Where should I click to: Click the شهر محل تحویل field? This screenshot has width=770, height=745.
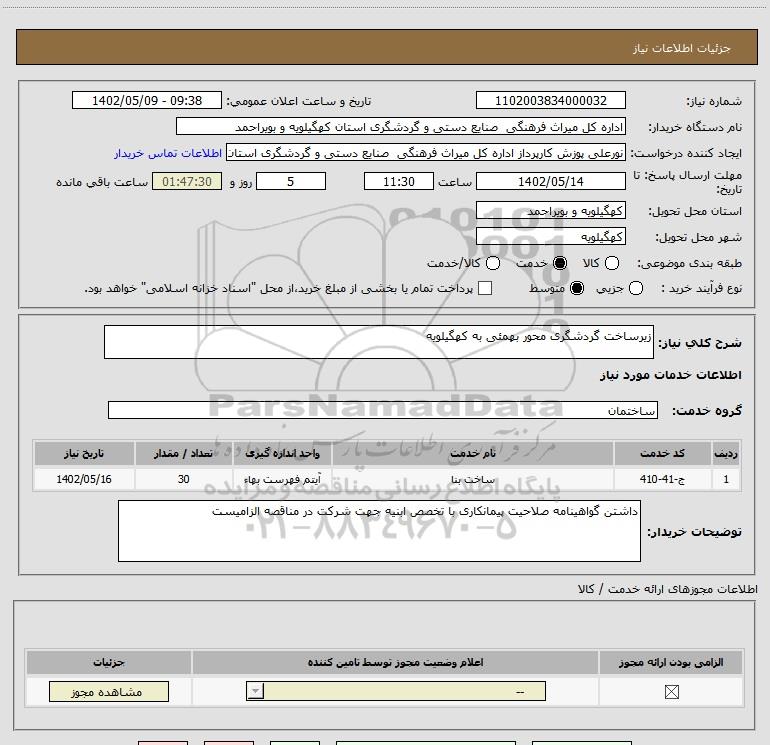[x=550, y=237]
